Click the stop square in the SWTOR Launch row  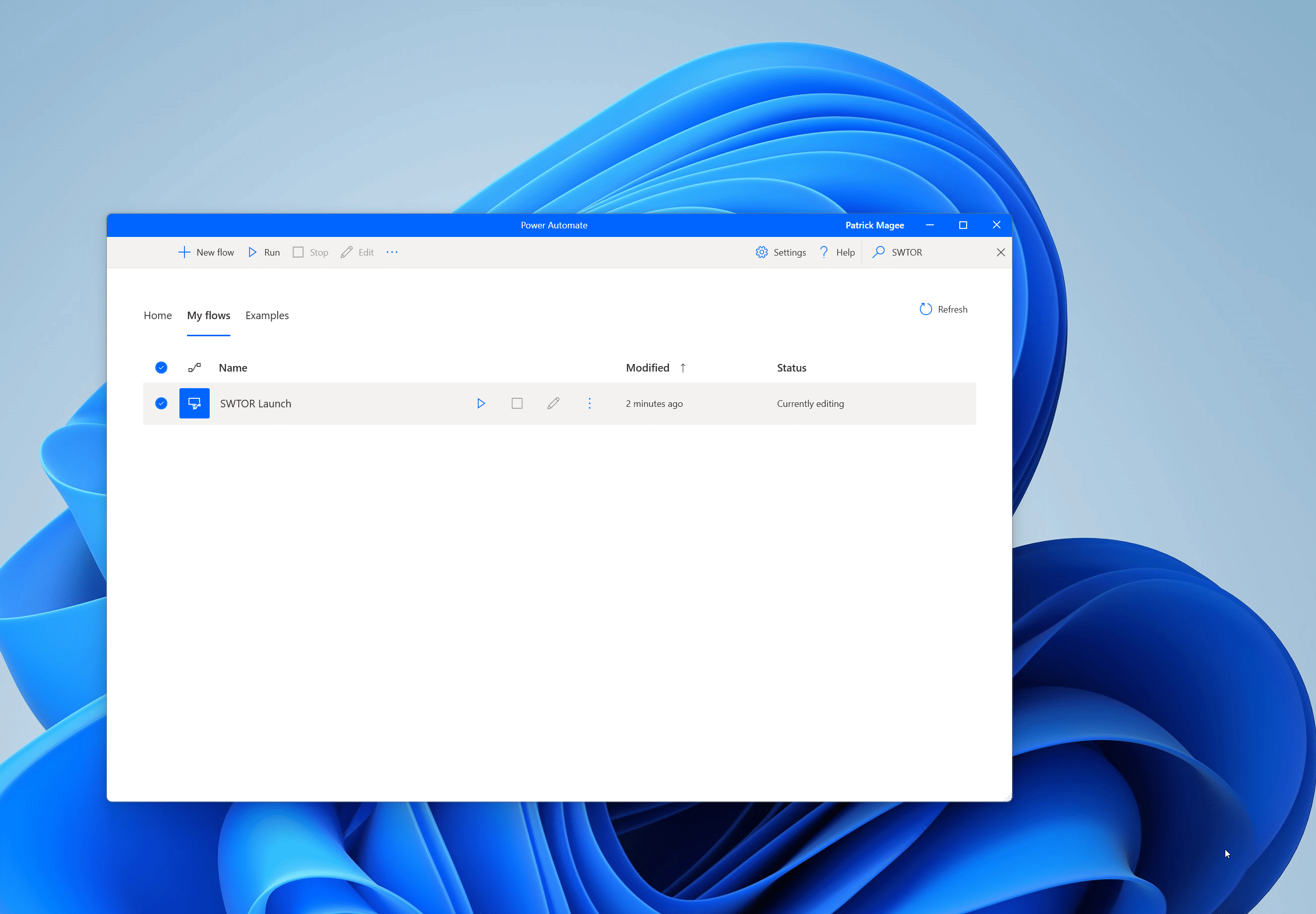pos(517,404)
